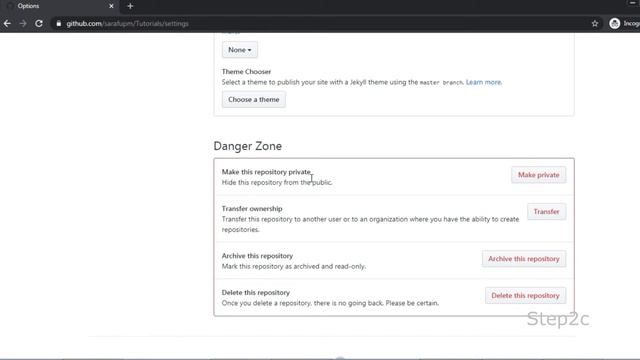Viewport: 640px width, 360px height.
Task: Click the browser forward arrow
Action: point(23,24)
